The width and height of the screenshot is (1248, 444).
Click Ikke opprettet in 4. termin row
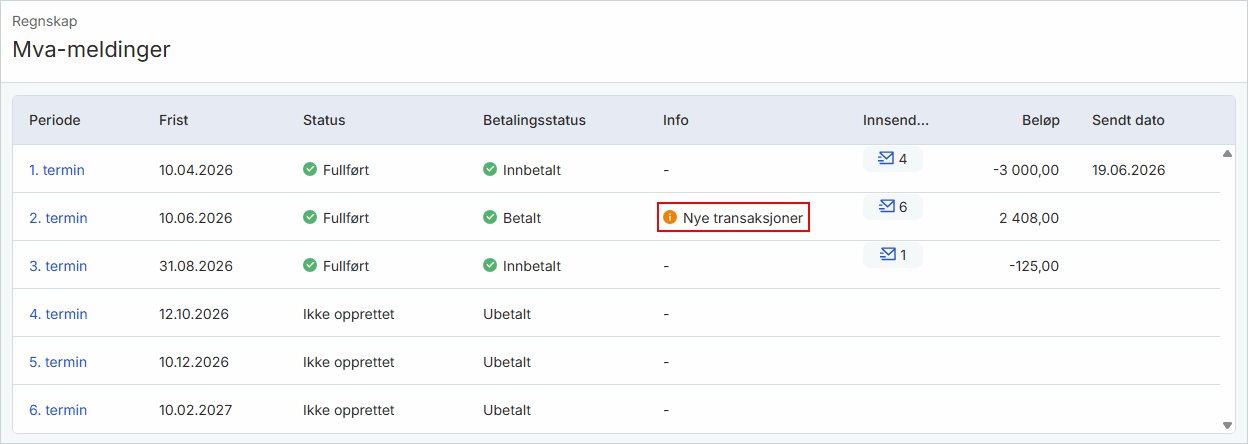pos(349,314)
